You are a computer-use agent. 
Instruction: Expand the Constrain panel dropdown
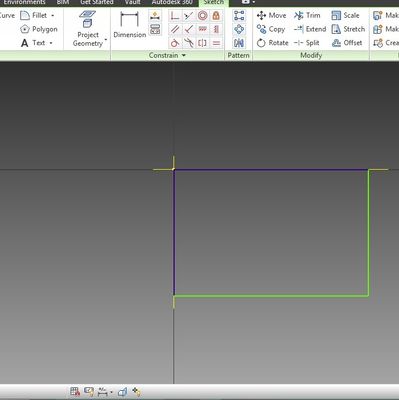click(x=184, y=55)
